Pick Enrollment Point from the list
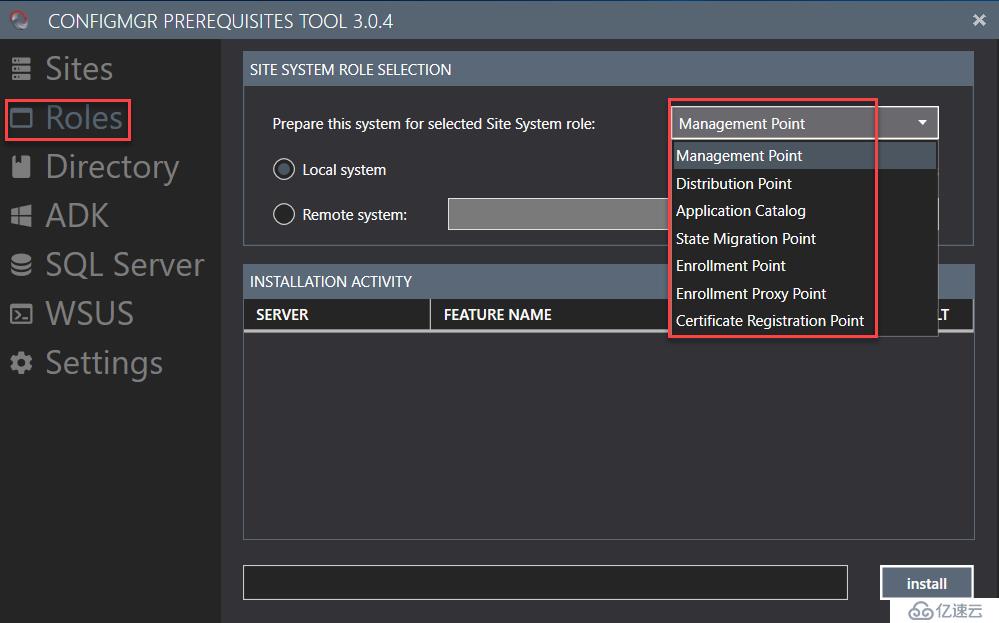 point(805,266)
